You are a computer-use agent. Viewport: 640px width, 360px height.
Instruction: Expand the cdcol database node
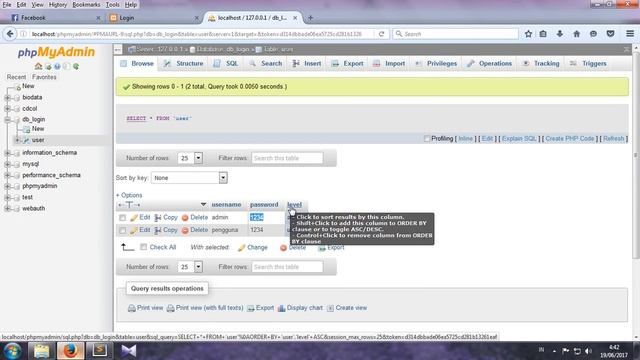(7, 109)
